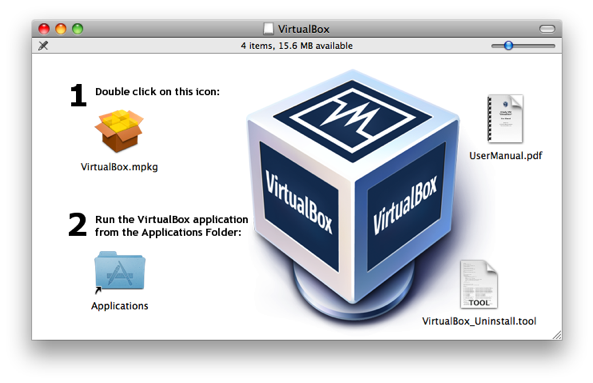Select the VirtualBox_Uninstall.tool name label
The image size is (593, 383).
(479, 321)
